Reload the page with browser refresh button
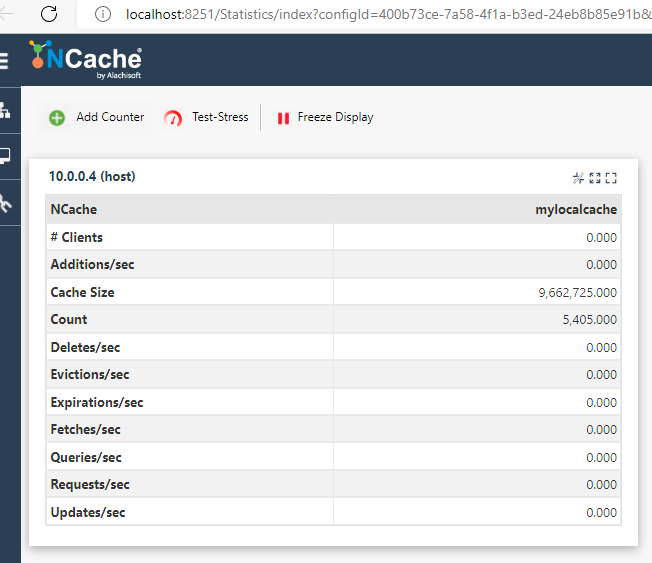 coord(49,14)
